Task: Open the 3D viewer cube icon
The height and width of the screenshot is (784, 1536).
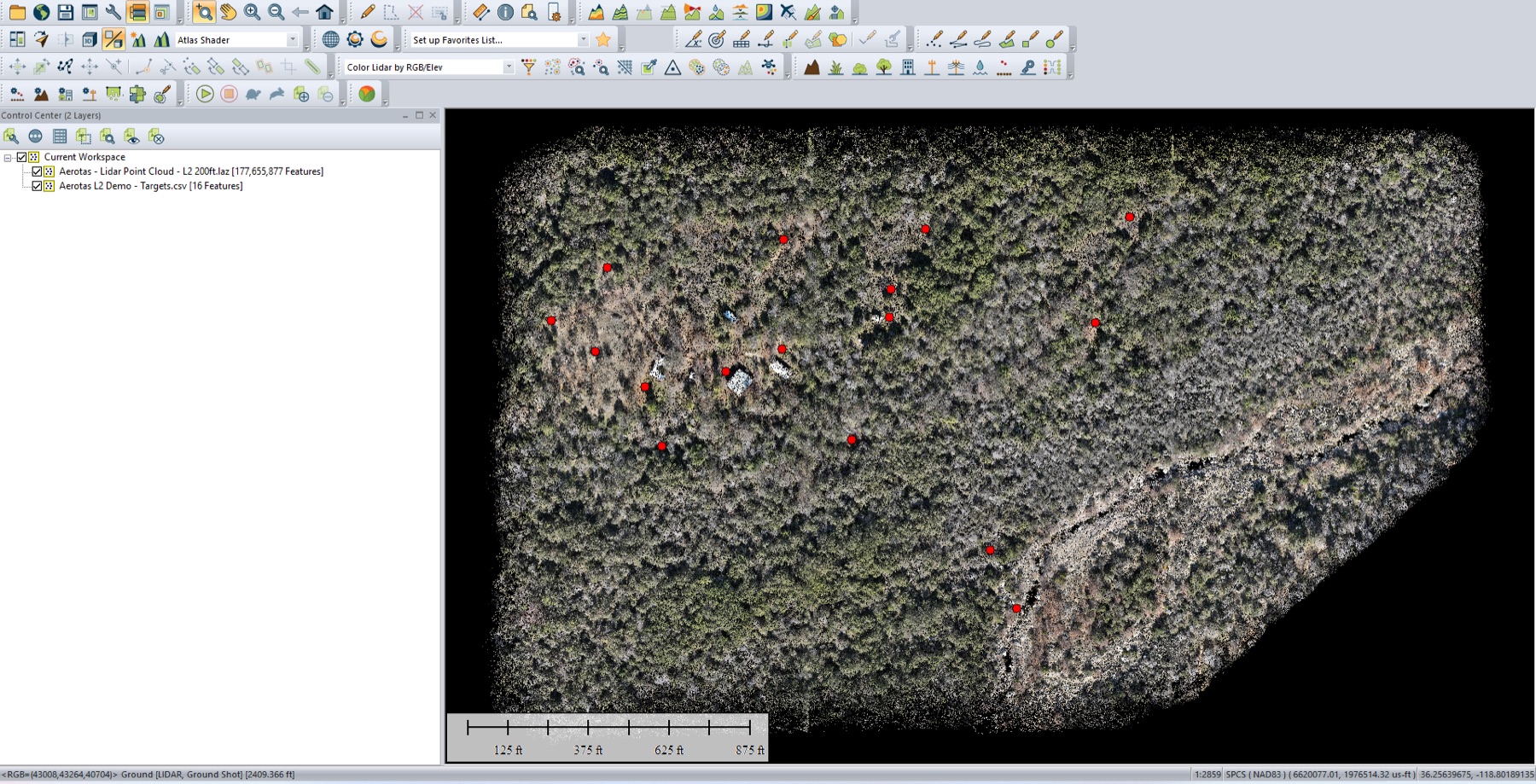Action: tap(89, 39)
